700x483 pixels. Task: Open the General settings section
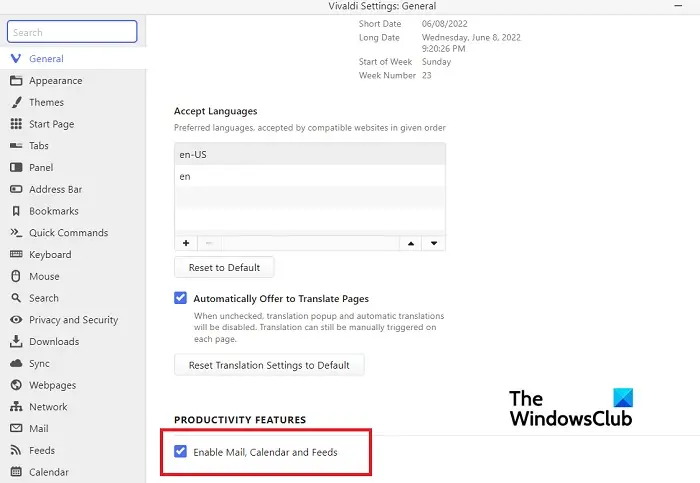pos(73,58)
